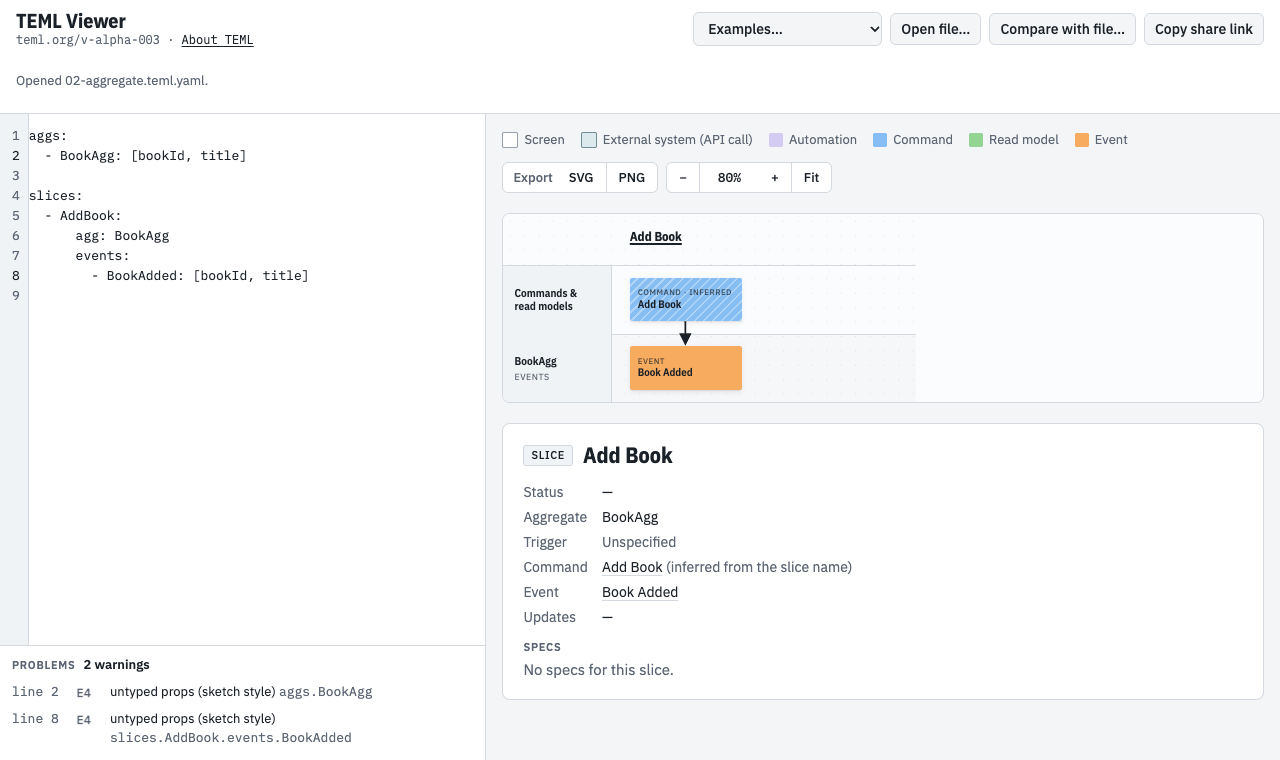Viewport: 1280px width, 760px height.
Task: Select the Book Added event node
Action: [686, 368]
